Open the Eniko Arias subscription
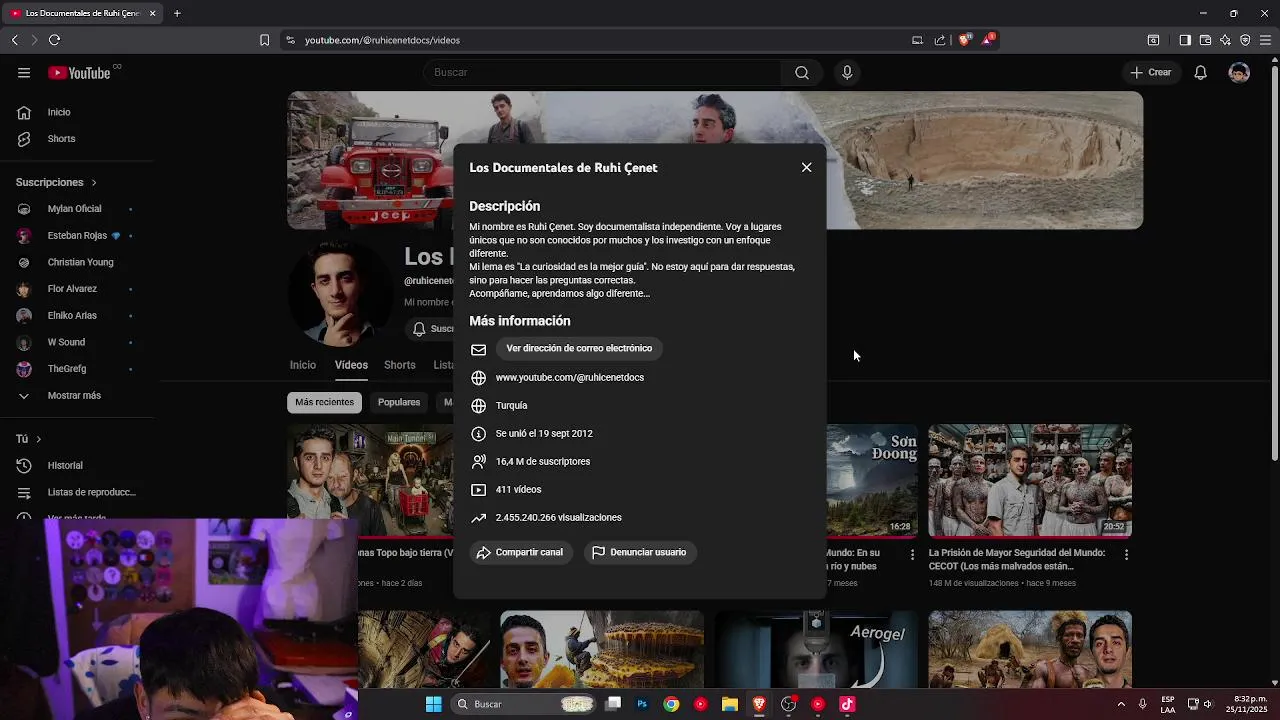1280x720 pixels. [72, 315]
